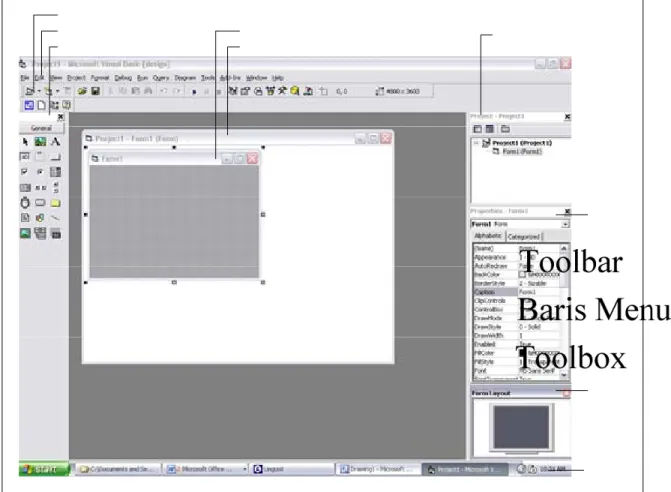The width and height of the screenshot is (671, 492).
Task: Select the Pointer tool in the toolbox
Action: (25, 142)
